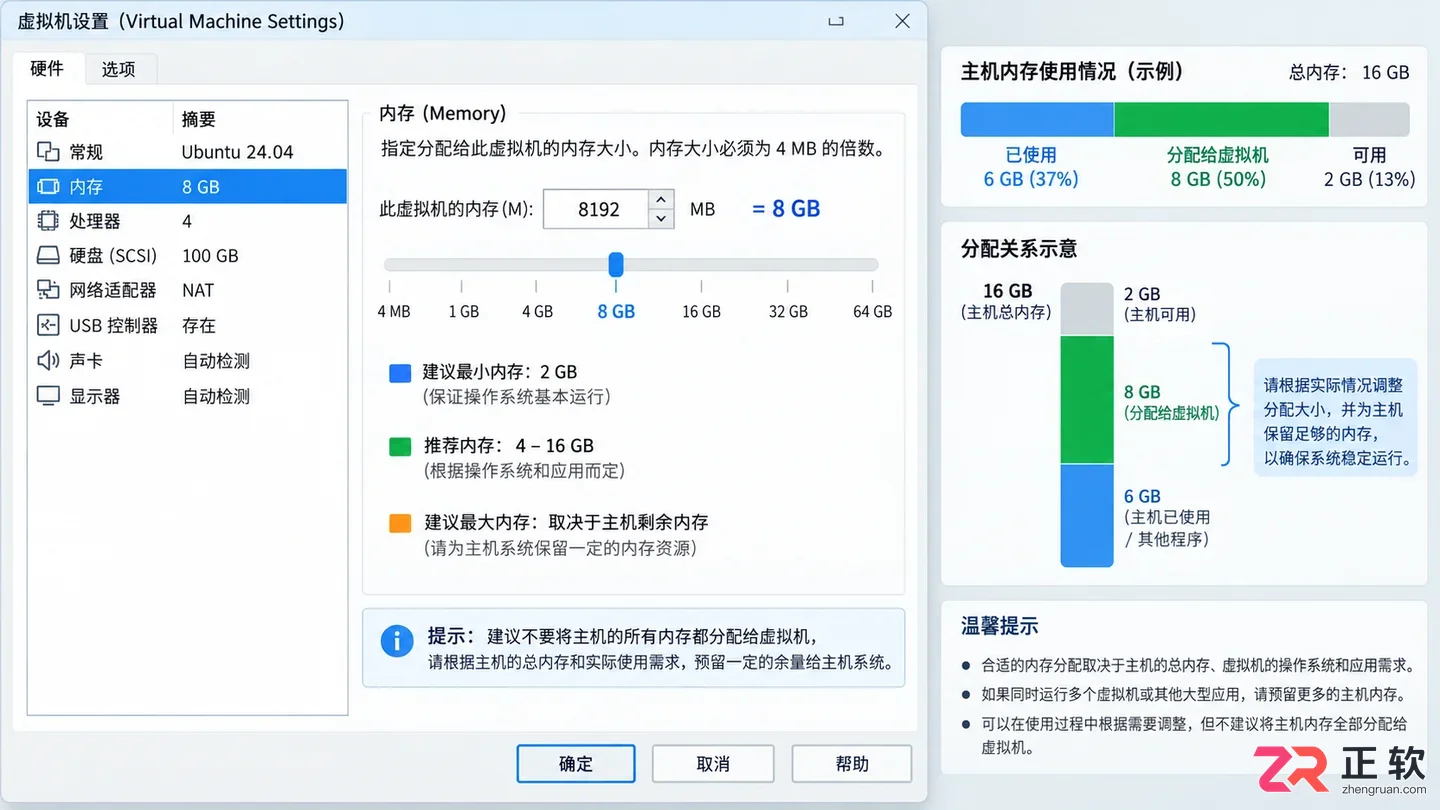Viewport: 1440px width, 810px height.
Task: Click the Ubuntu 24.04 summary text
Action: tap(237, 152)
